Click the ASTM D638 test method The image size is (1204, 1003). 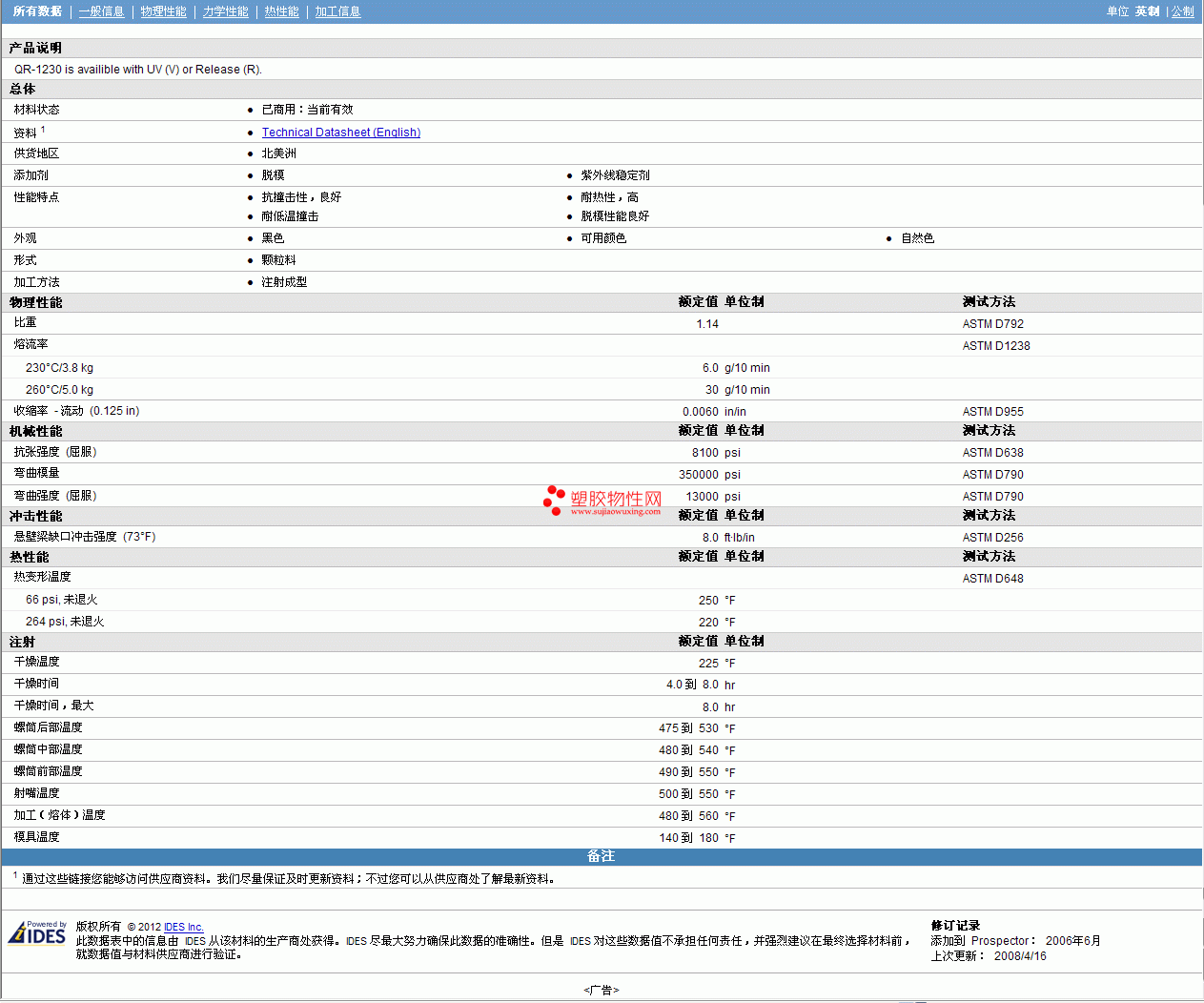click(992, 453)
